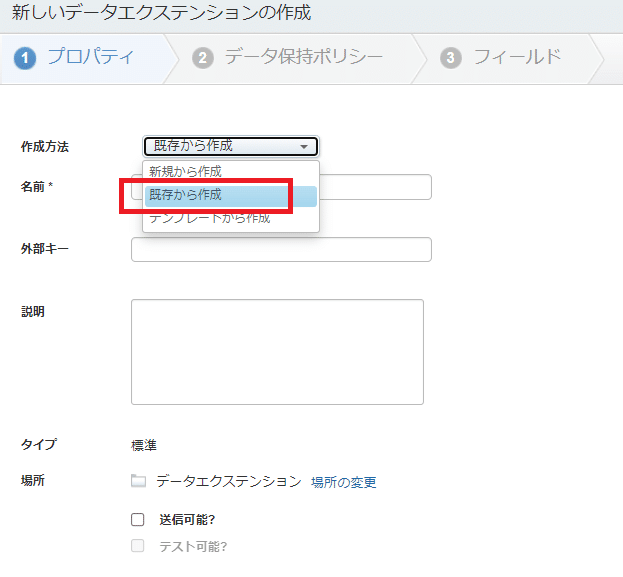The height and width of the screenshot is (577, 623).
Task: Focus the 説明 text area
Action: pyautogui.click(x=277, y=352)
